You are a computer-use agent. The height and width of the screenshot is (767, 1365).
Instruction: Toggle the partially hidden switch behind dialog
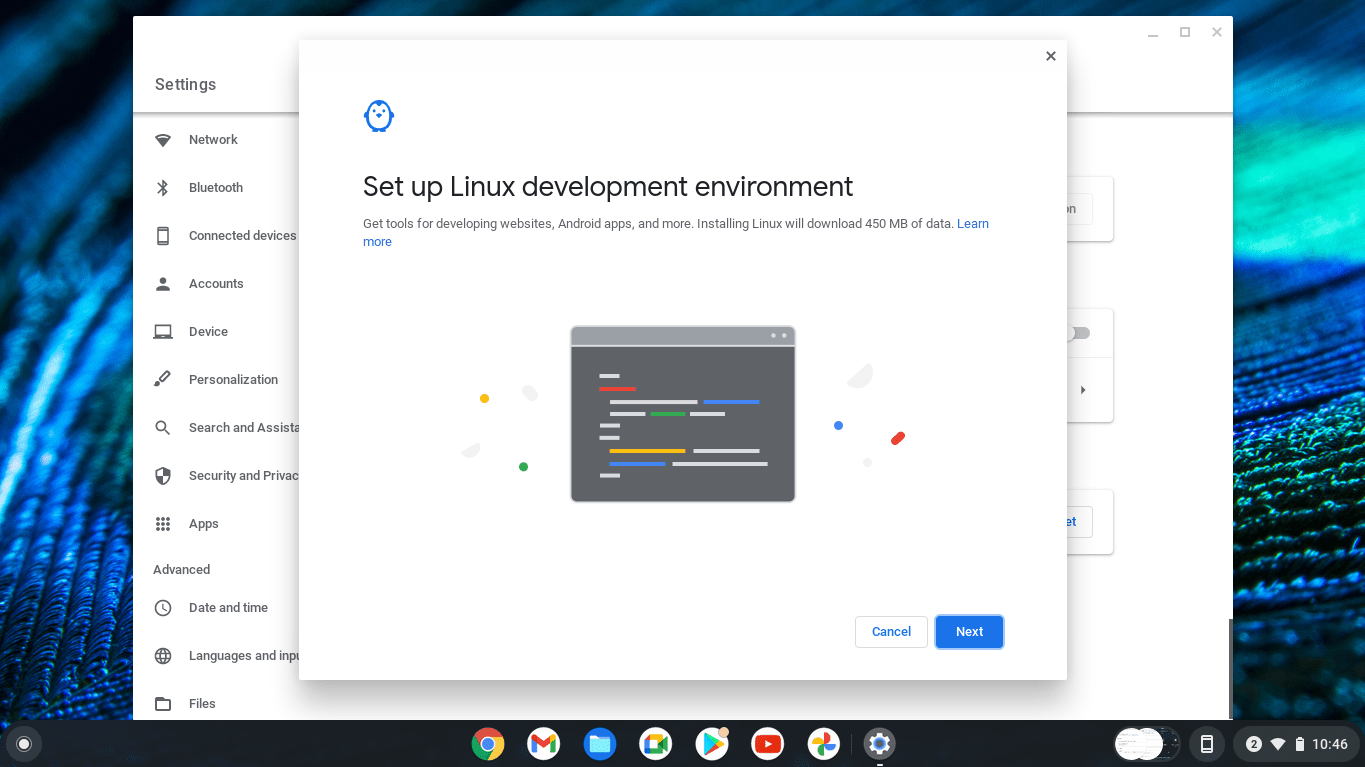(1078, 333)
